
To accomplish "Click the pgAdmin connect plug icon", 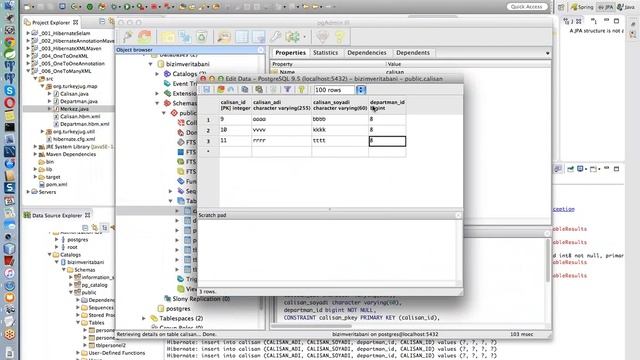I will (127, 37).
